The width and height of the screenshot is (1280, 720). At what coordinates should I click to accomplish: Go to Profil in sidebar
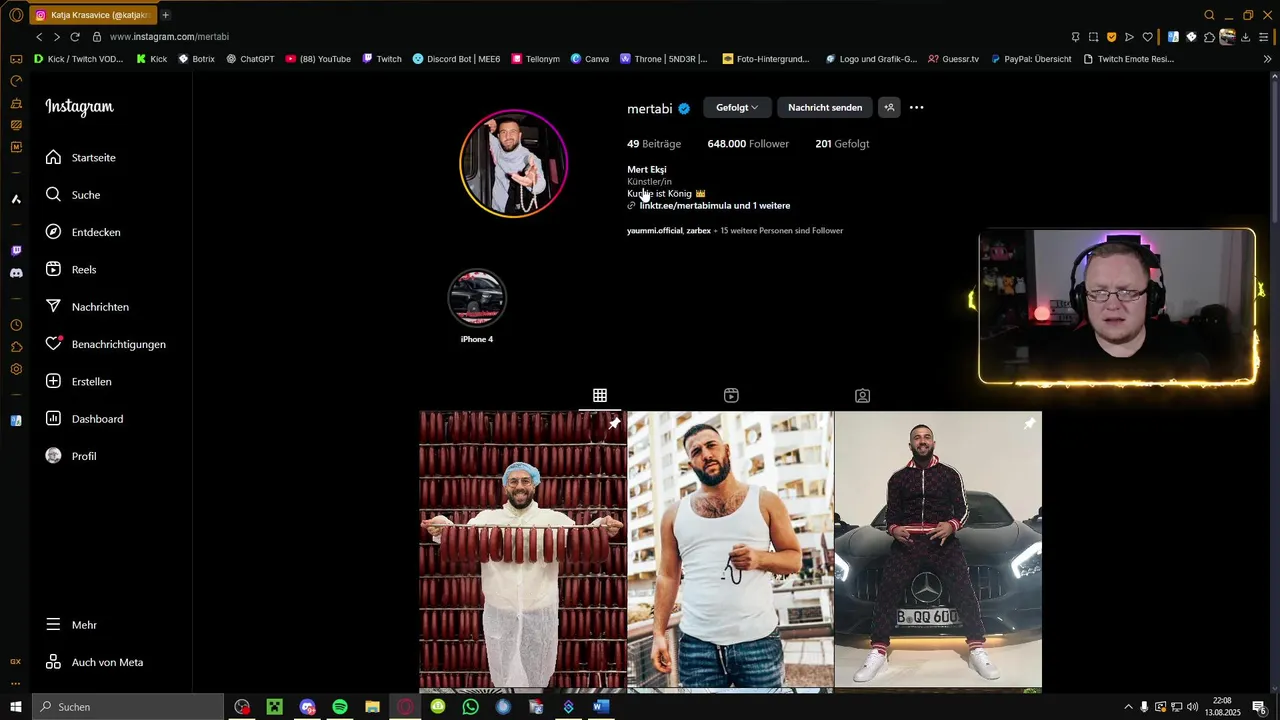[x=71, y=456]
